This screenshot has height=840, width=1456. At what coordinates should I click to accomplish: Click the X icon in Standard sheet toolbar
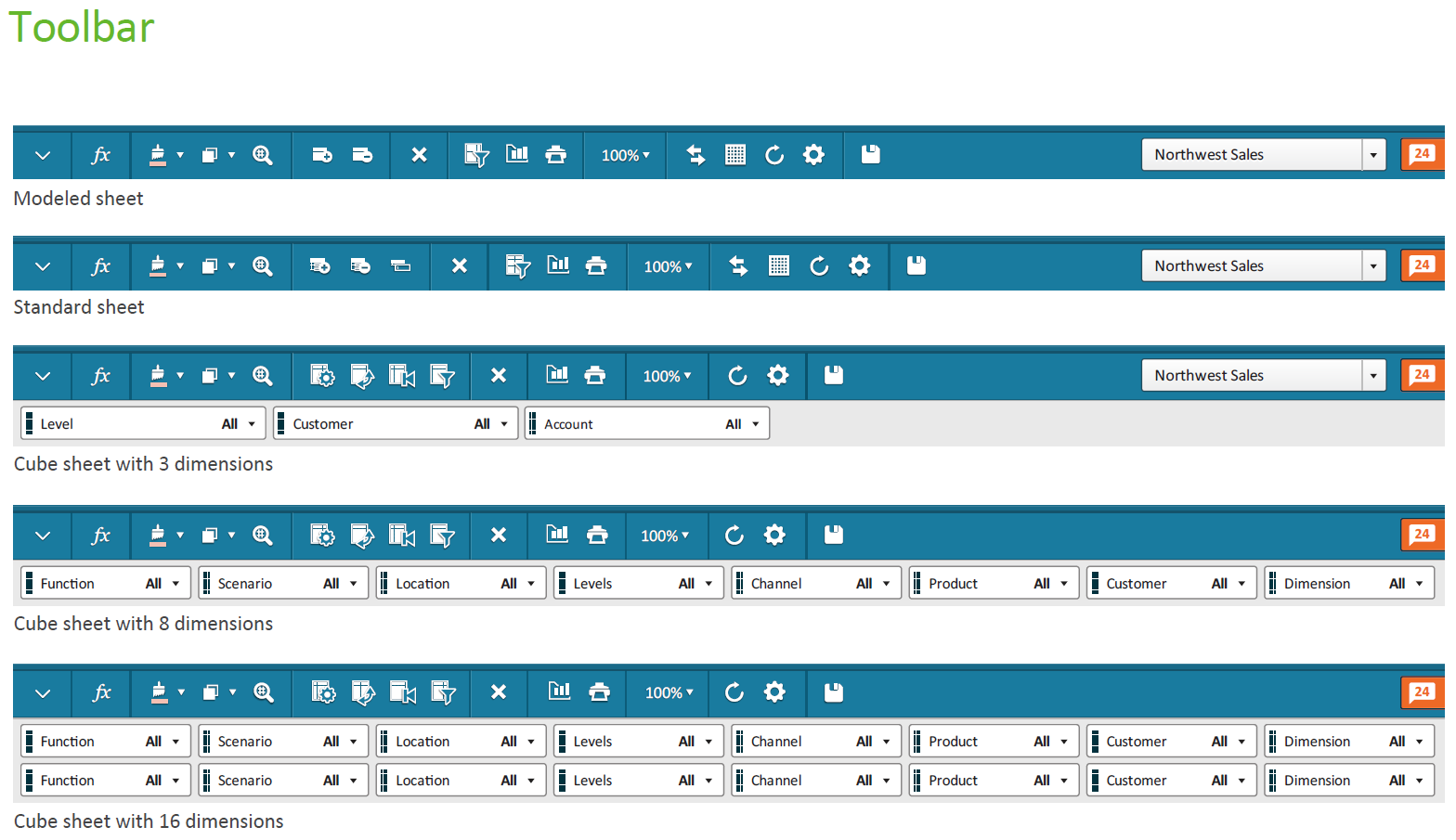[460, 265]
